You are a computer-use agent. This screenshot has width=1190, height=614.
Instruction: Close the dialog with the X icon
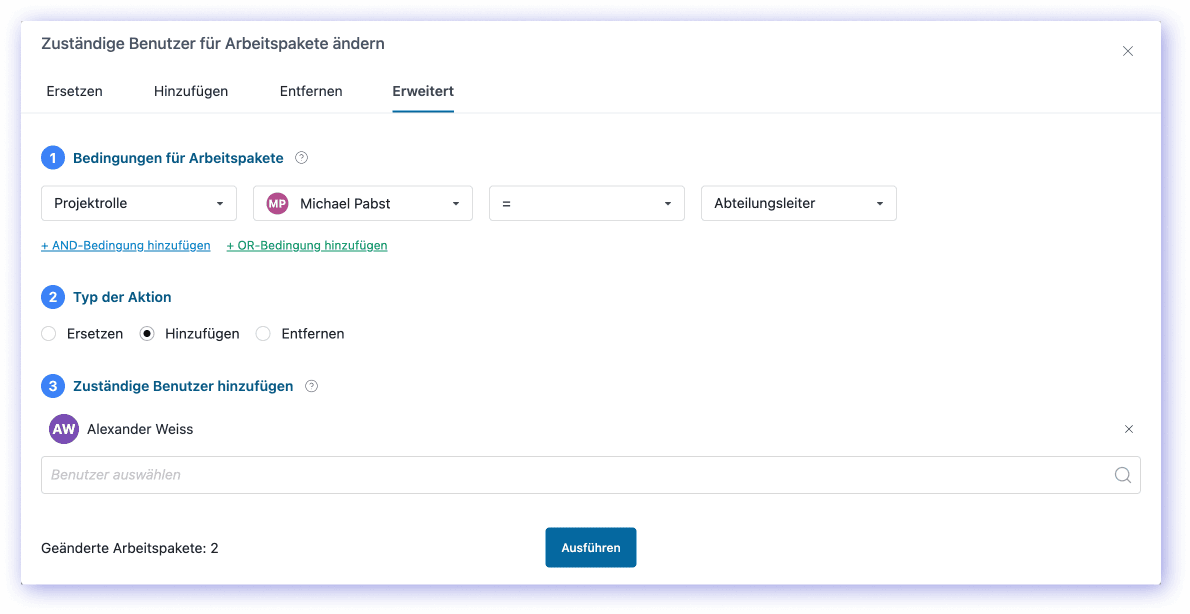coord(1128,51)
